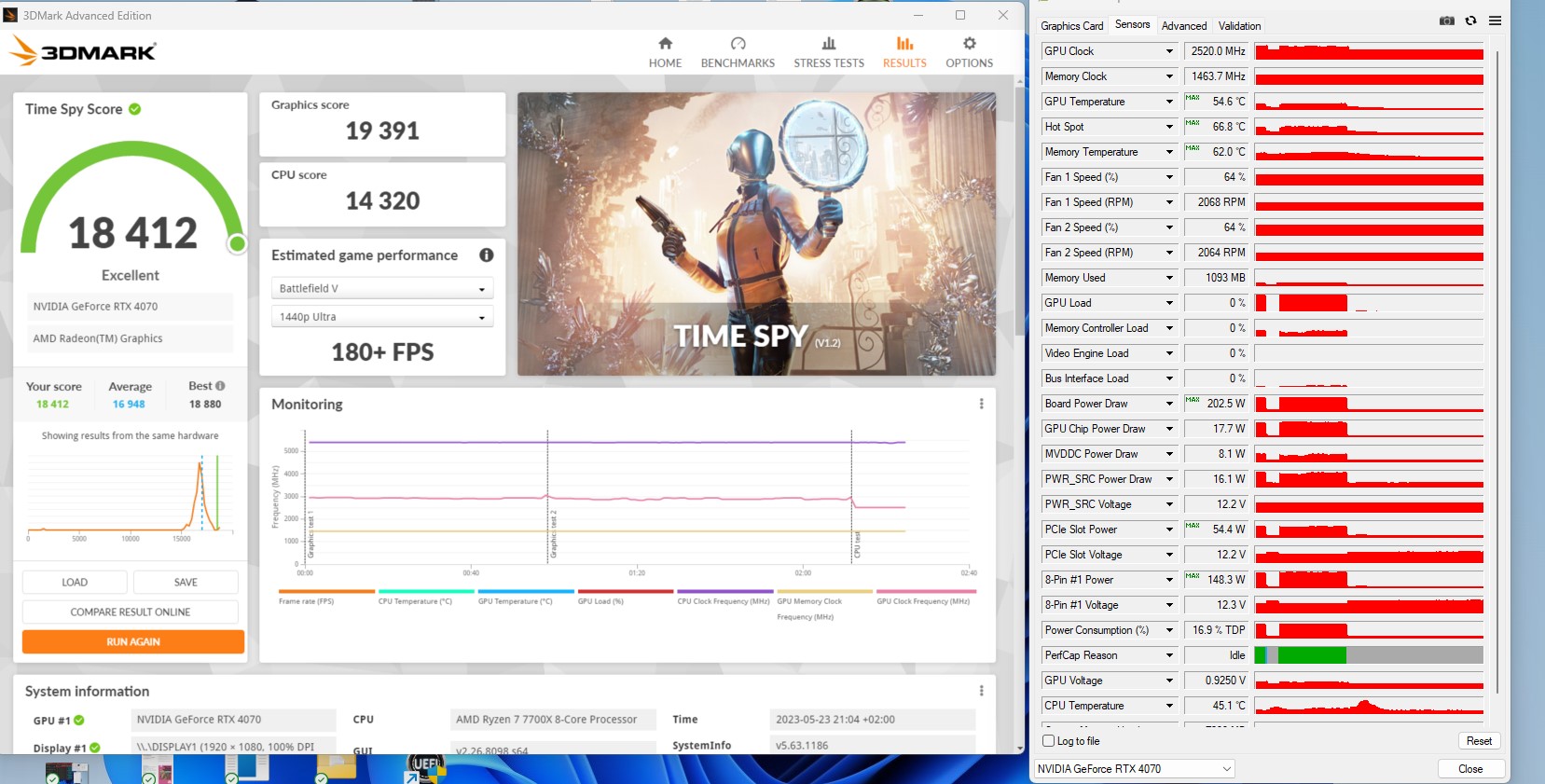Switch to the Validation tab
Image resolution: width=1545 pixels, height=784 pixels.
click(x=1239, y=26)
